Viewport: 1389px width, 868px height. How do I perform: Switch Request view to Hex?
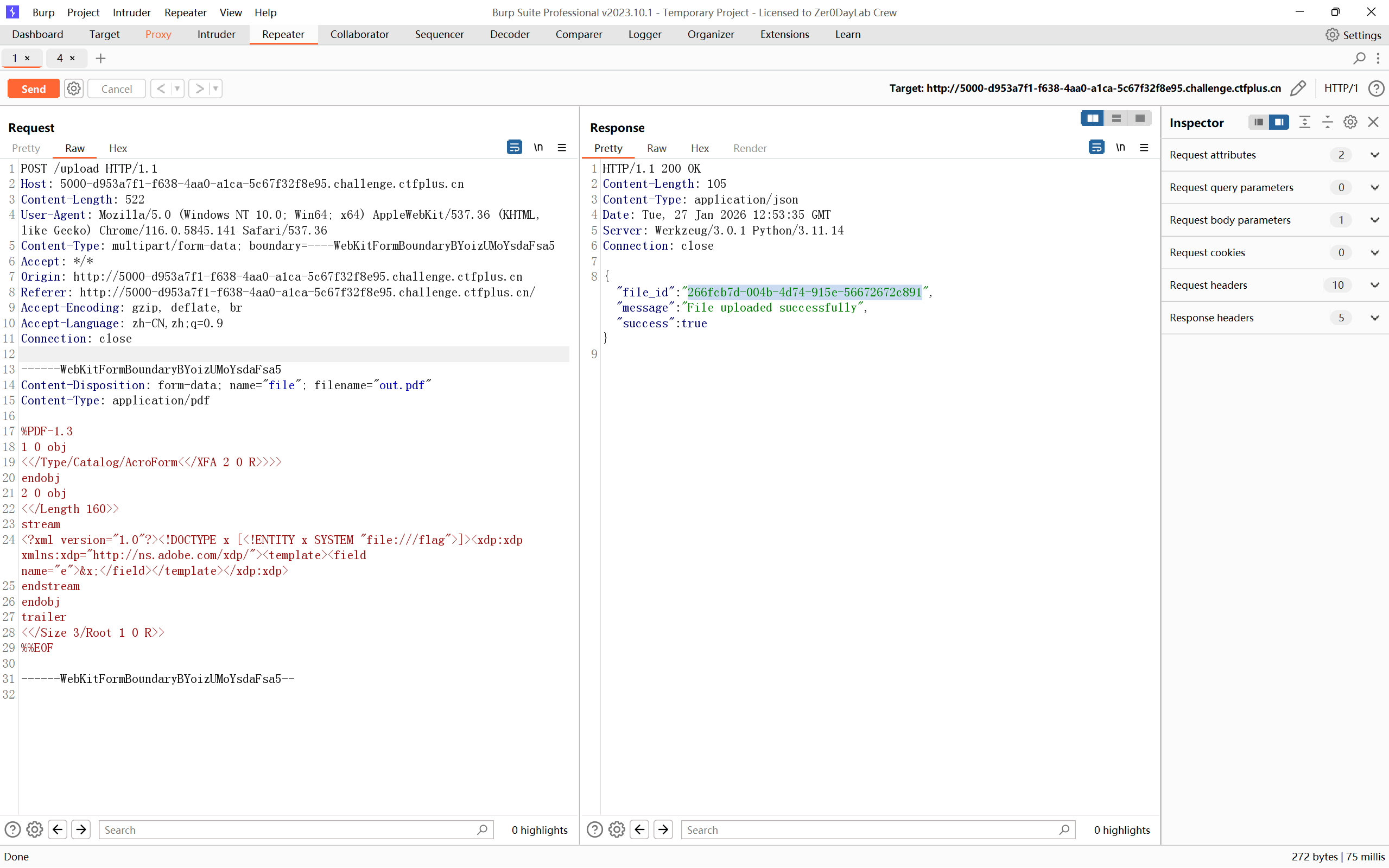(118, 148)
